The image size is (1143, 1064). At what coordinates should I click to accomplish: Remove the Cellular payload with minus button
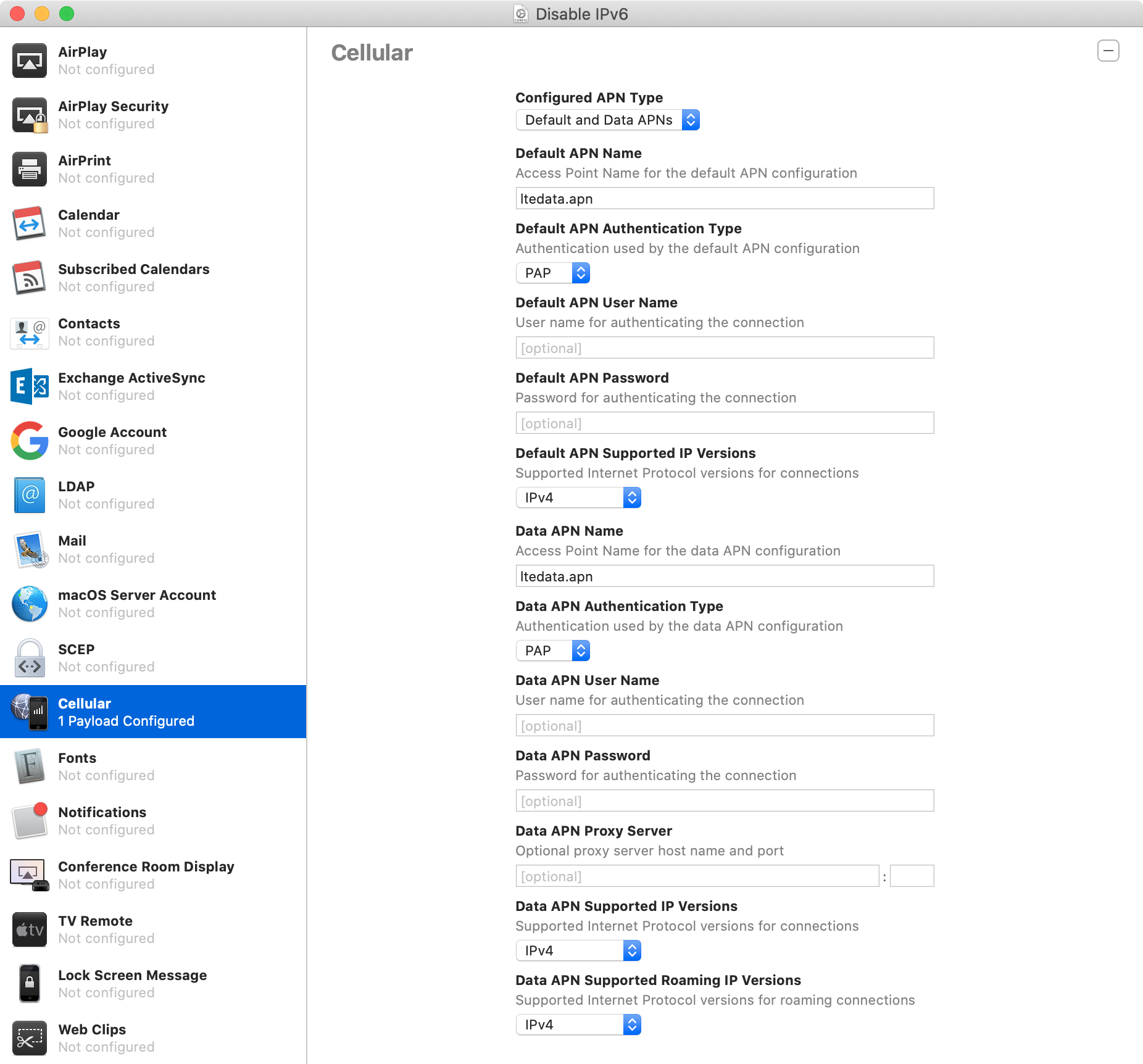click(x=1108, y=51)
